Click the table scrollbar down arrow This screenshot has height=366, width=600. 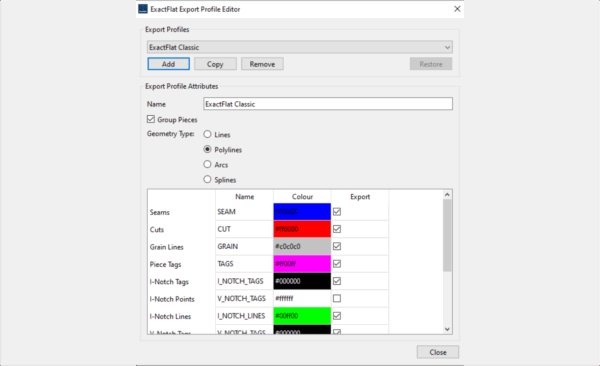click(x=447, y=329)
